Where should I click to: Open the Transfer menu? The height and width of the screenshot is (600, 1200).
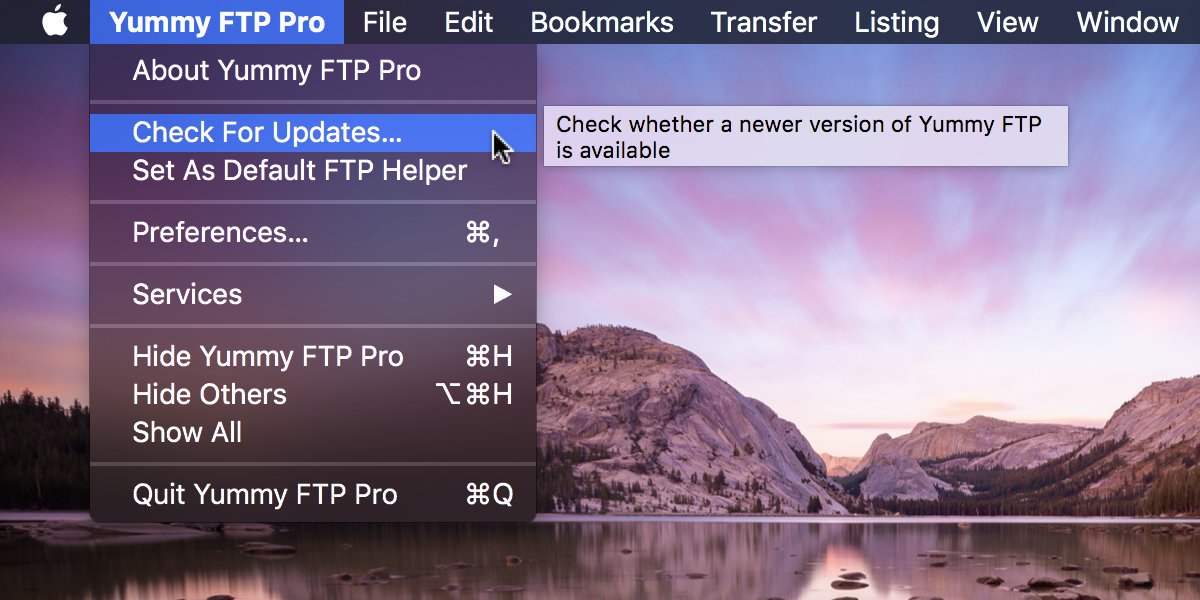click(764, 22)
